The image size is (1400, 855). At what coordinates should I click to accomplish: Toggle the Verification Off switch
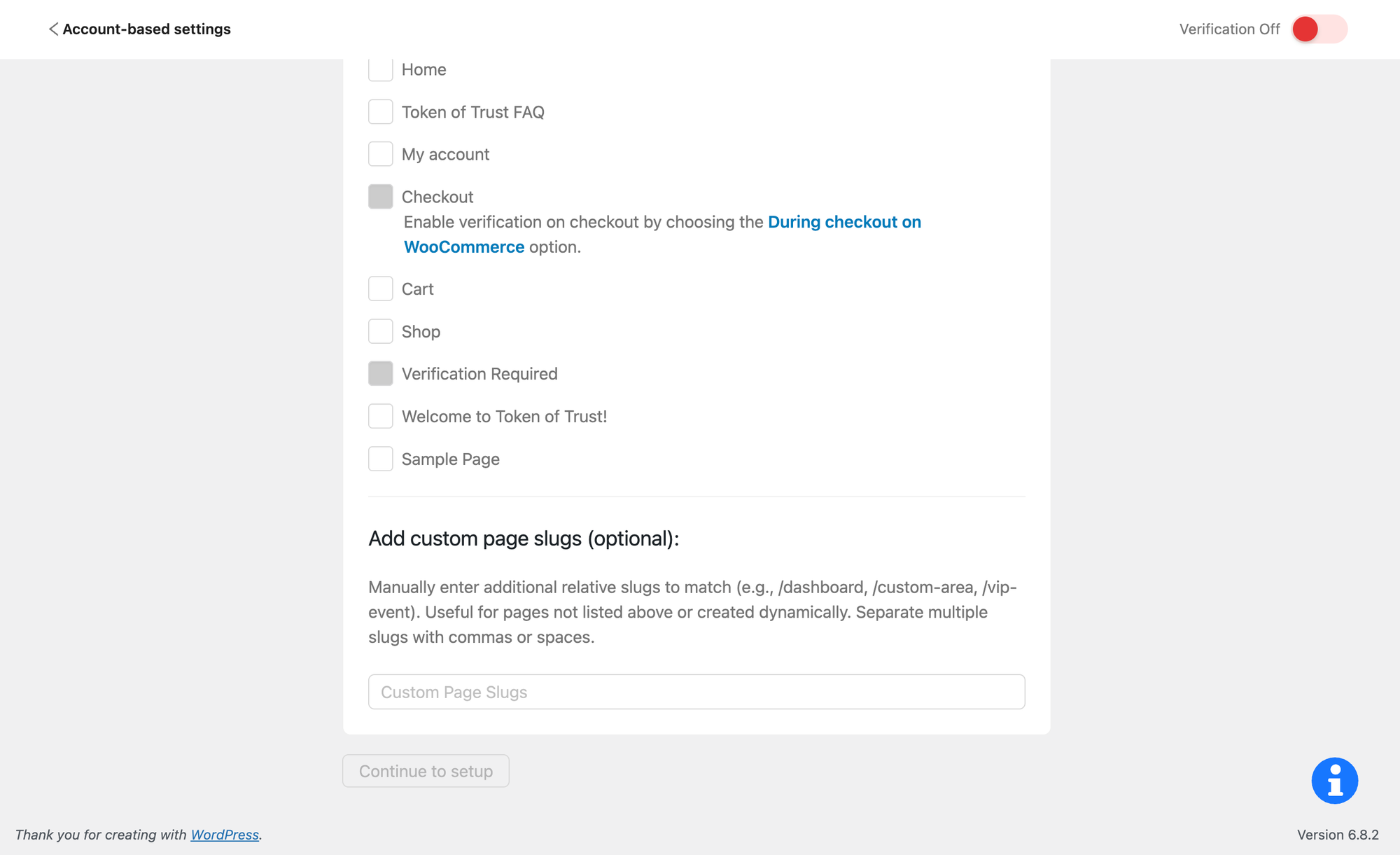[x=1318, y=29]
